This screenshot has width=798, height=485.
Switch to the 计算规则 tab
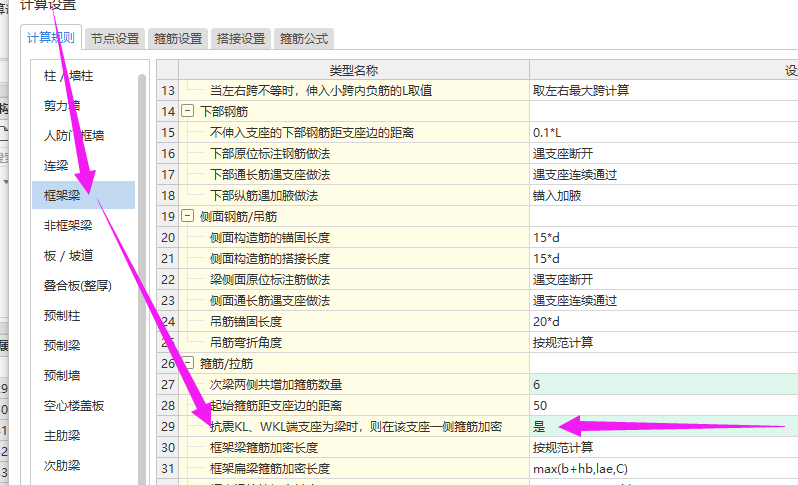tap(51, 38)
